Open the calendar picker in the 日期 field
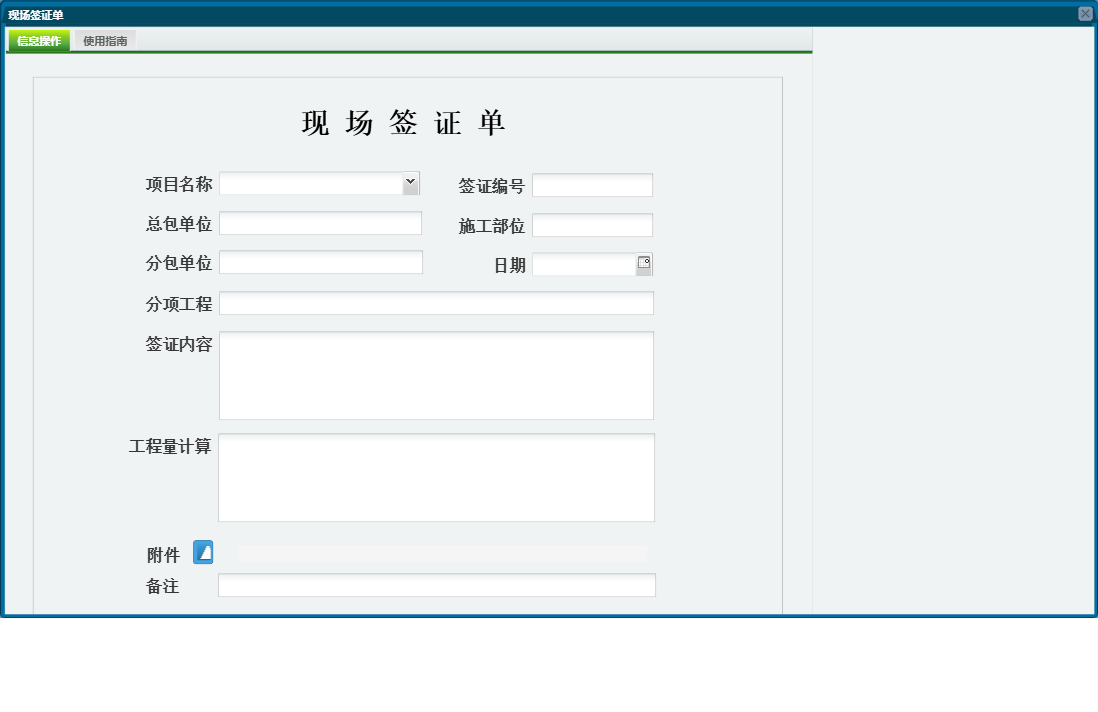 pos(644,264)
